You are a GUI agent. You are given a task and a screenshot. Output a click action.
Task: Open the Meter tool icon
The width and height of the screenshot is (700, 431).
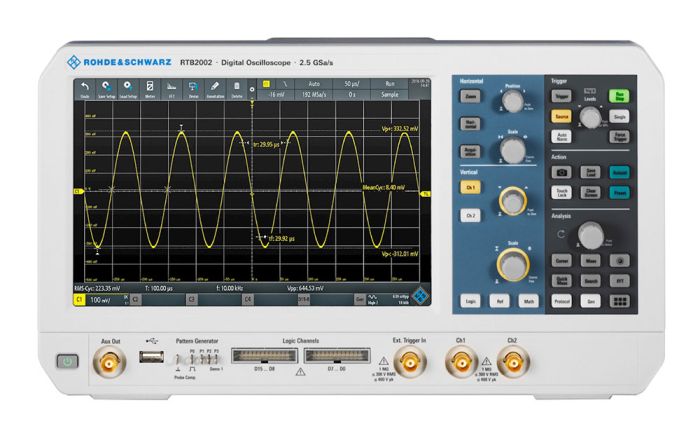pos(150,89)
